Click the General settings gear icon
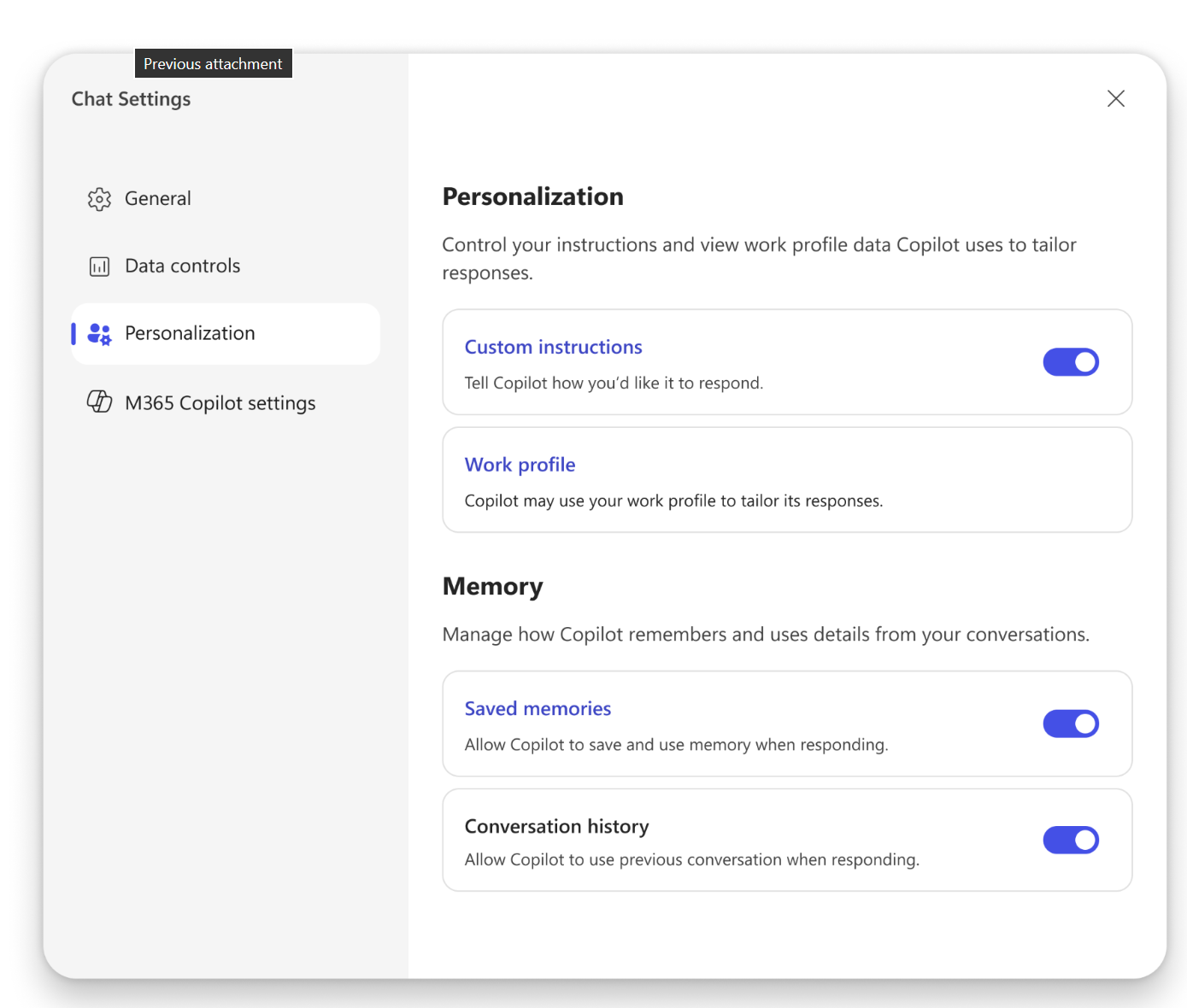Viewport: 1187px width, 1008px height. click(99, 198)
